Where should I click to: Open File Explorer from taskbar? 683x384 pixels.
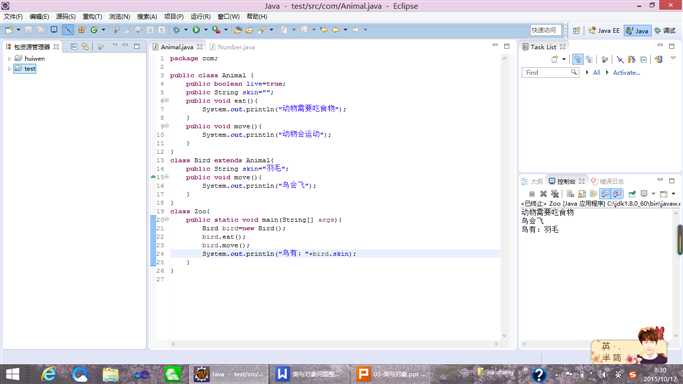[110, 374]
